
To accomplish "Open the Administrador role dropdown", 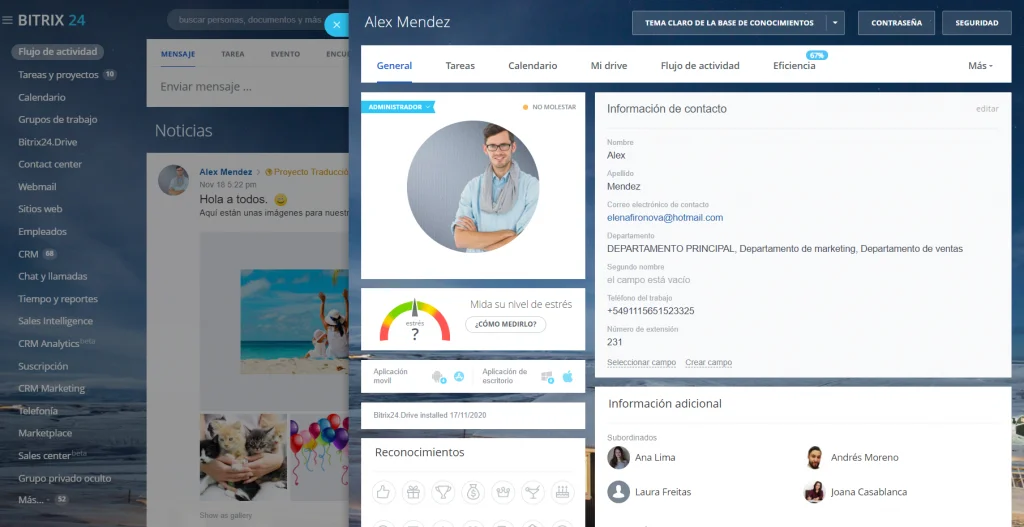I will coord(398,106).
